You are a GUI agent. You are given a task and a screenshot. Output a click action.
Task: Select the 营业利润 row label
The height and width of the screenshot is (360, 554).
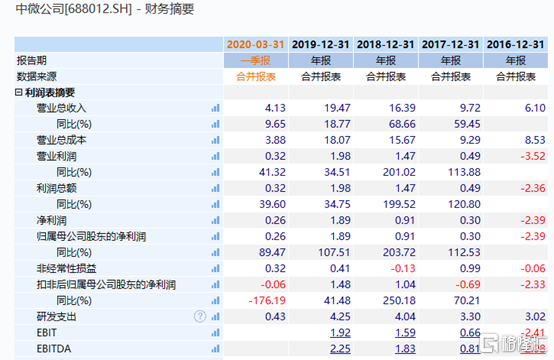(x=56, y=156)
